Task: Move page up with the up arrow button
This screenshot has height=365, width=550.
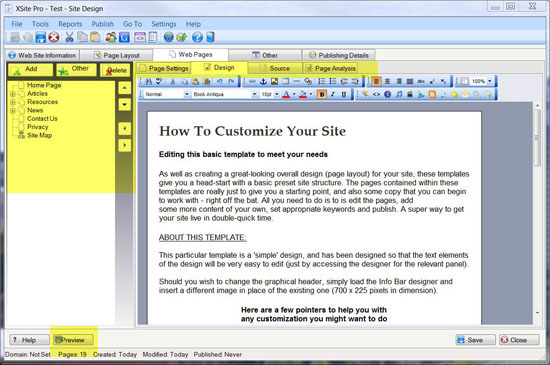Action: (125, 88)
